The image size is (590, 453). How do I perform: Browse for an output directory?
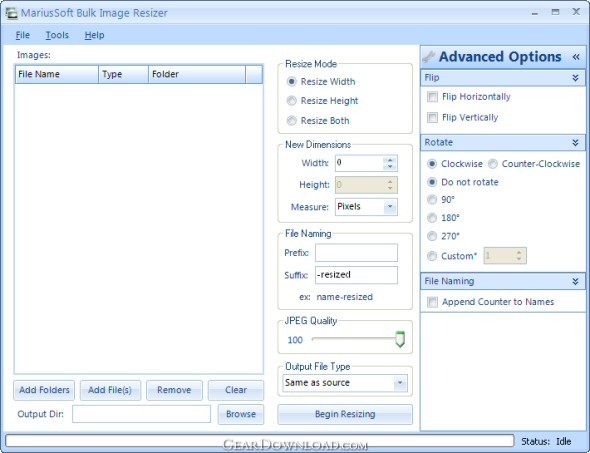(x=241, y=414)
